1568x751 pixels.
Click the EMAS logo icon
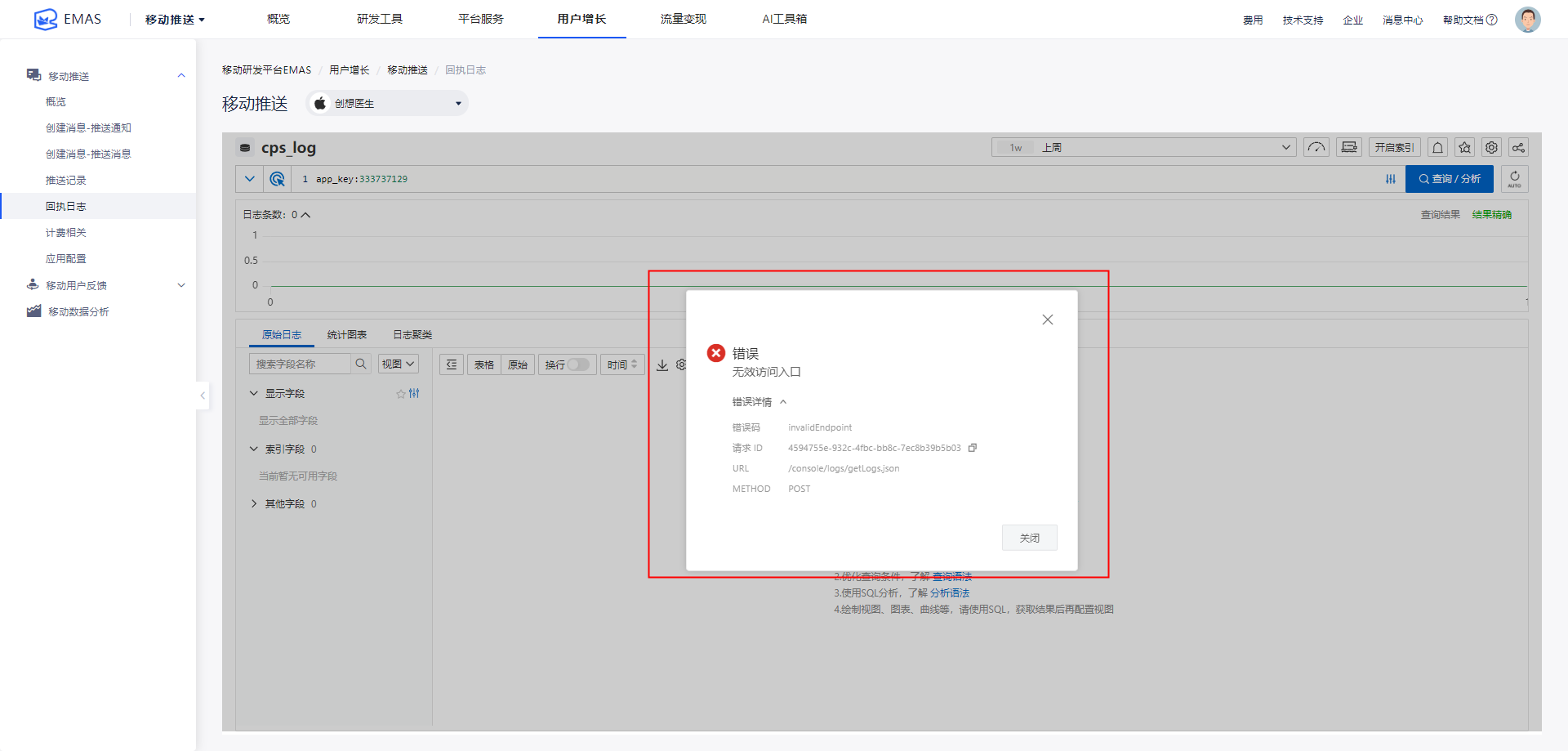(x=46, y=19)
